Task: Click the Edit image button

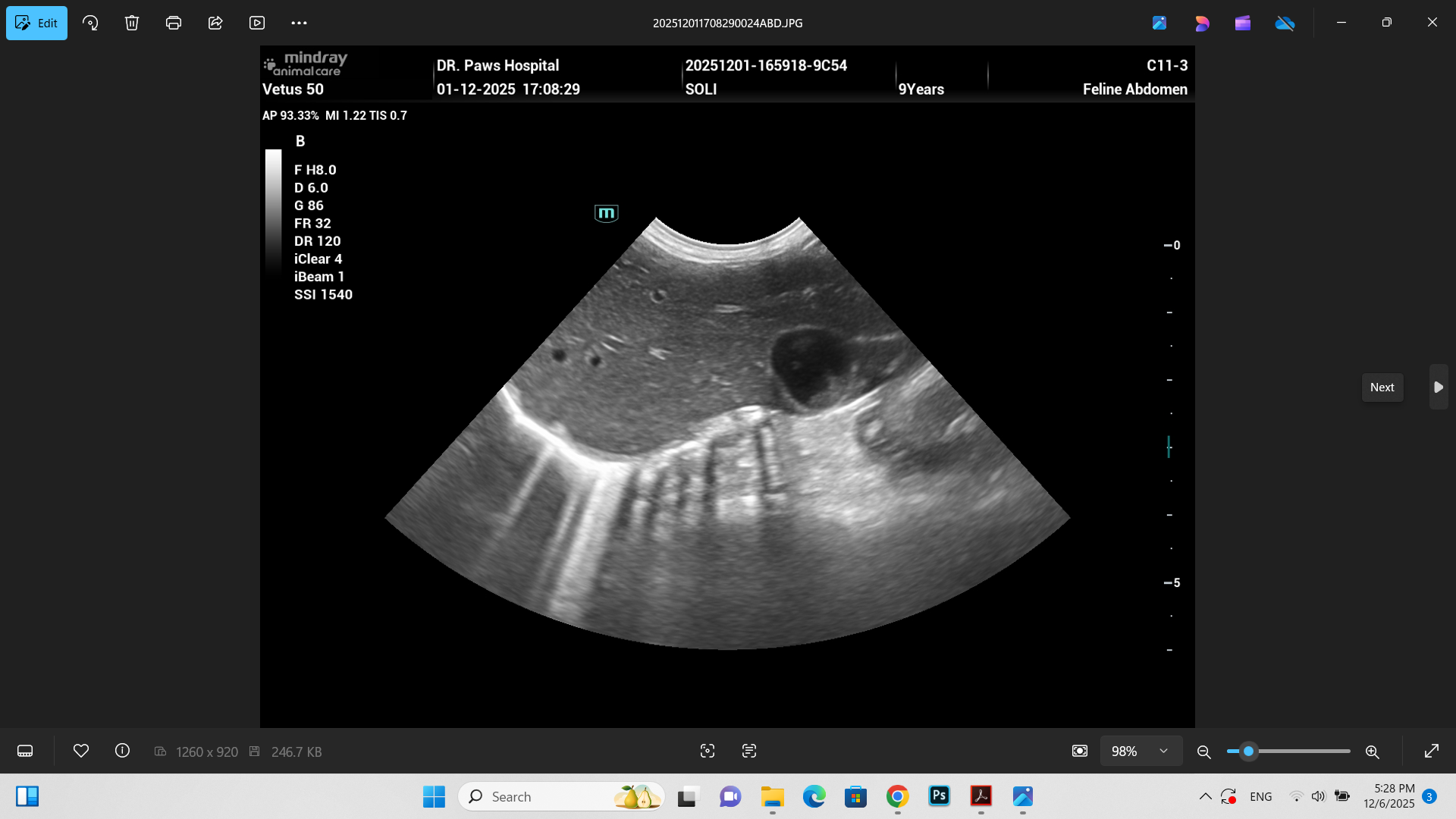Action: 36,23
